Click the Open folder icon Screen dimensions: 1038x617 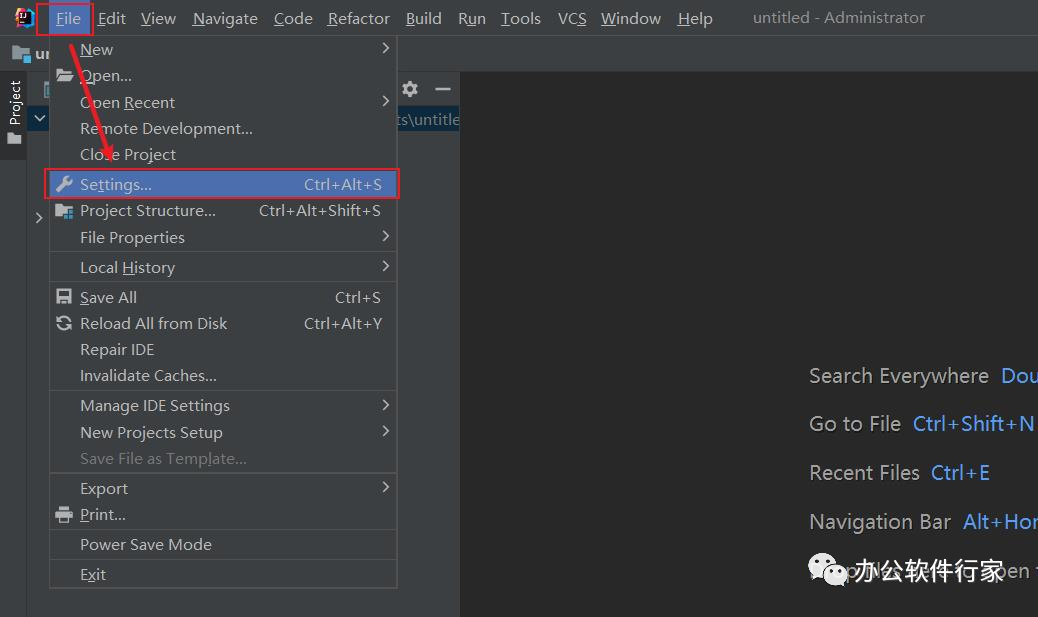click(x=64, y=75)
